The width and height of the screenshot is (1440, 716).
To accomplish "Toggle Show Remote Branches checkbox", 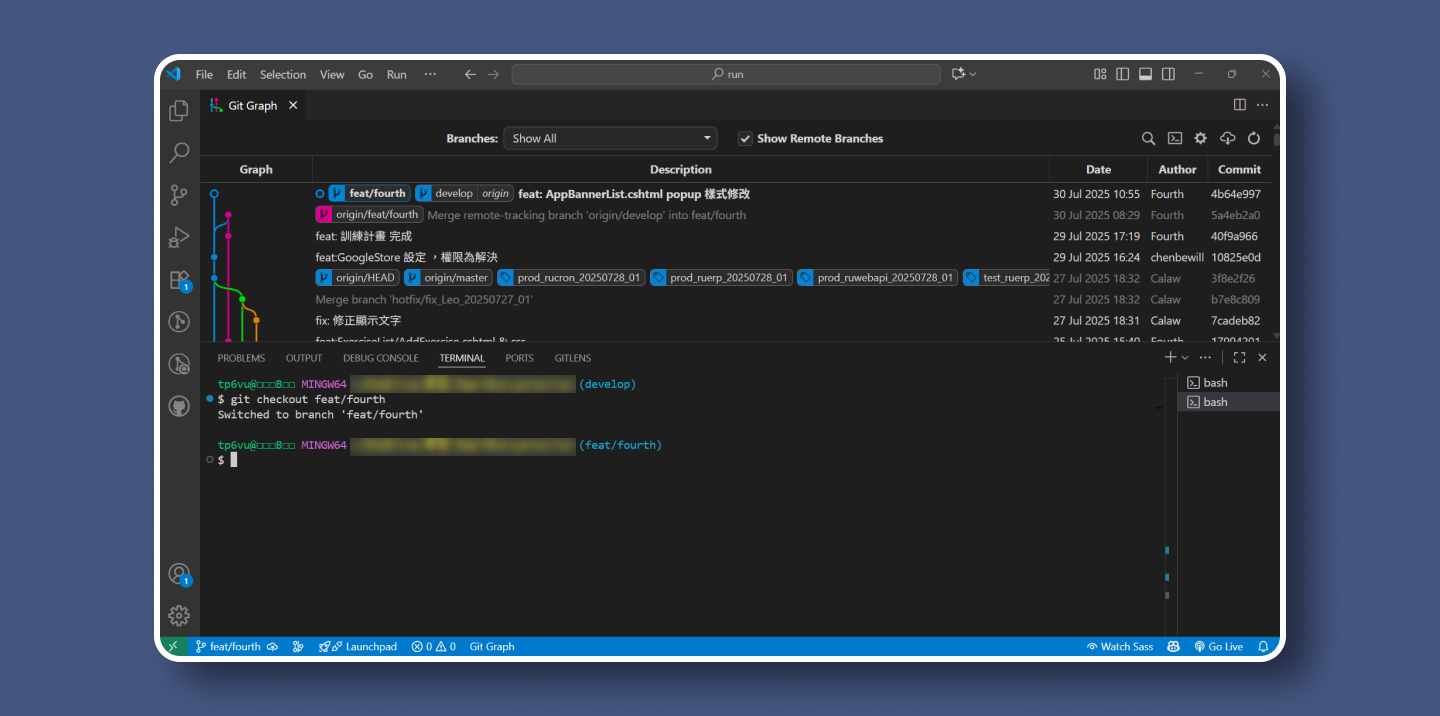I will tap(745, 139).
